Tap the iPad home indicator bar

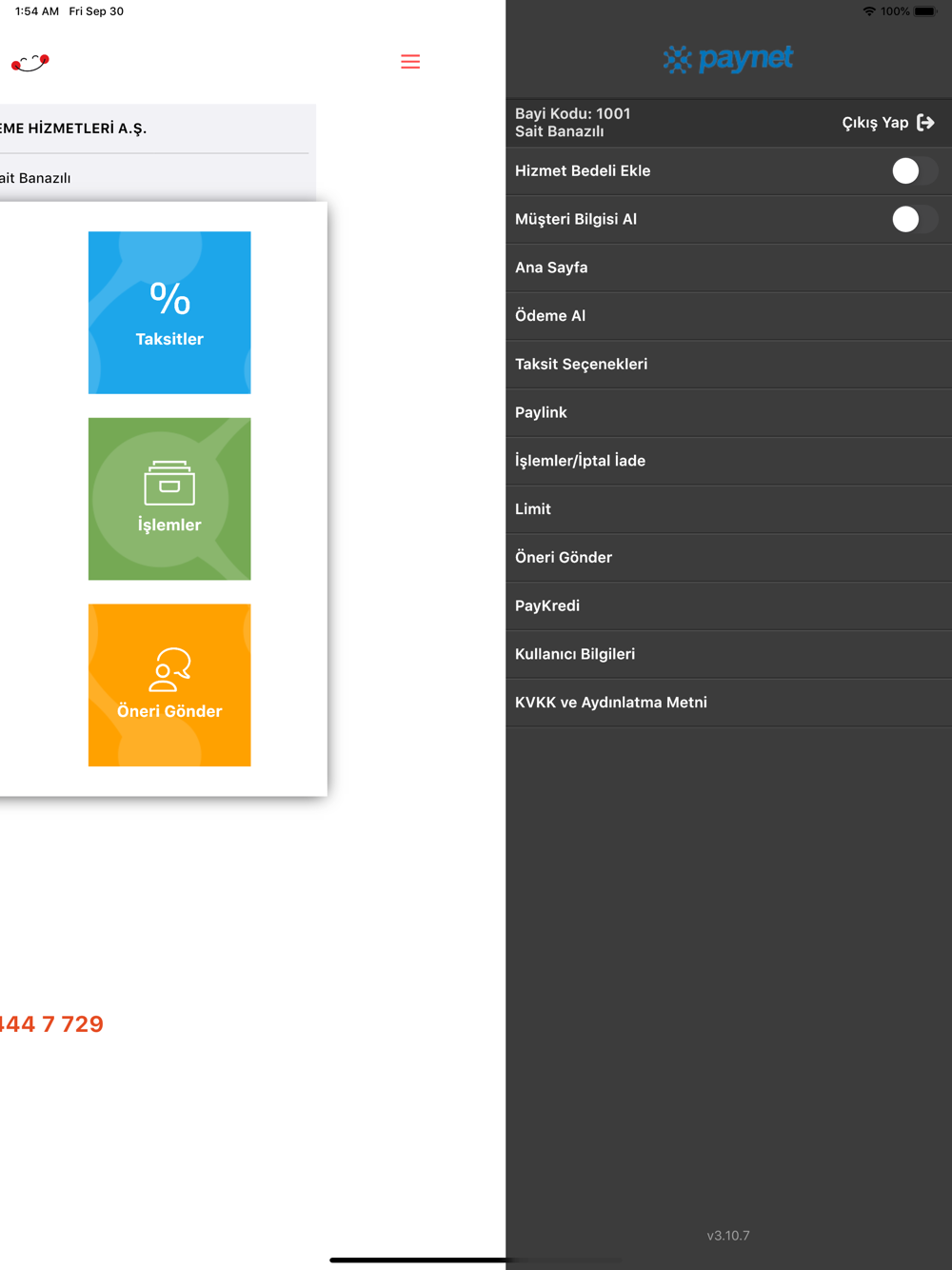[x=476, y=1260]
